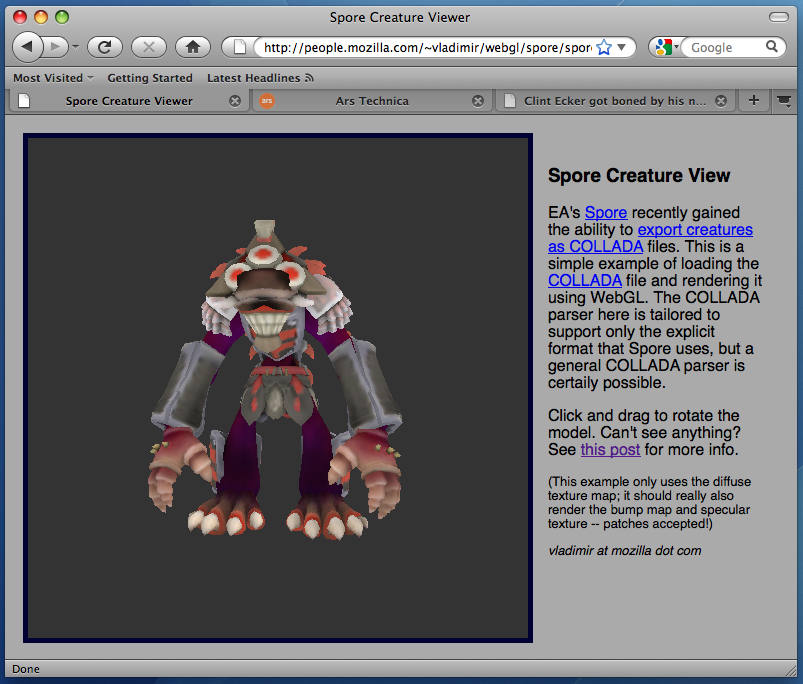The image size is (803, 684).
Task: Click the Ars Technica tab favicon
Action: pyautogui.click(x=267, y=101)
